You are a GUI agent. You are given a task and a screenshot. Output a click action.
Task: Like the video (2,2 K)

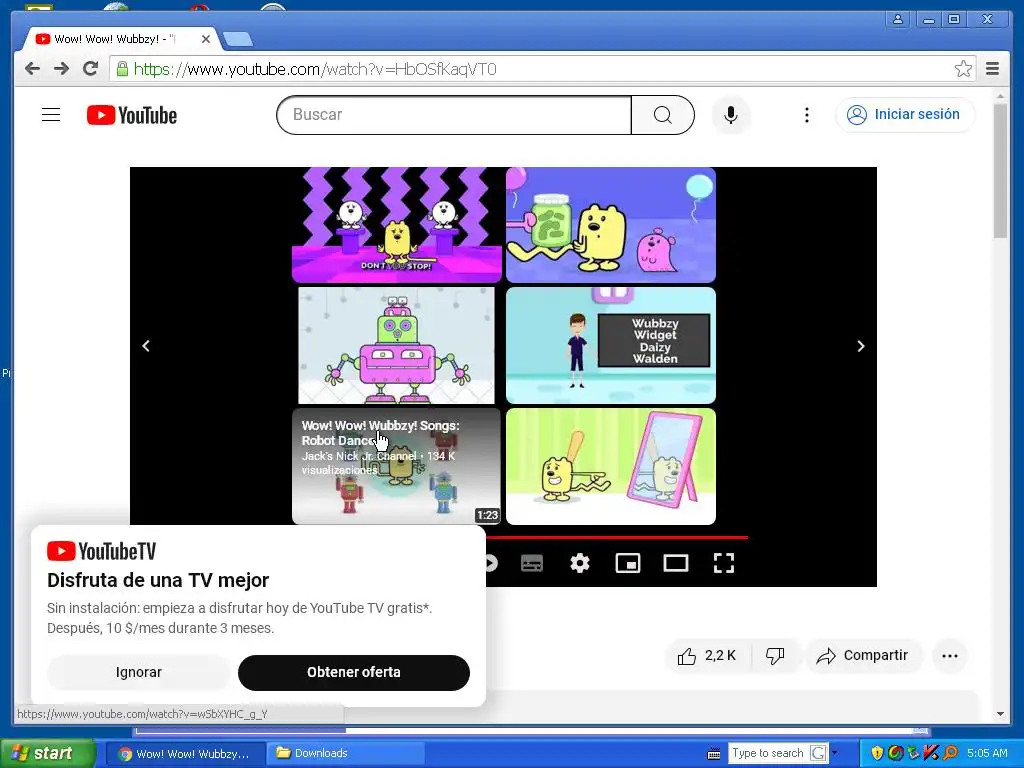click(x=707, y=656)
